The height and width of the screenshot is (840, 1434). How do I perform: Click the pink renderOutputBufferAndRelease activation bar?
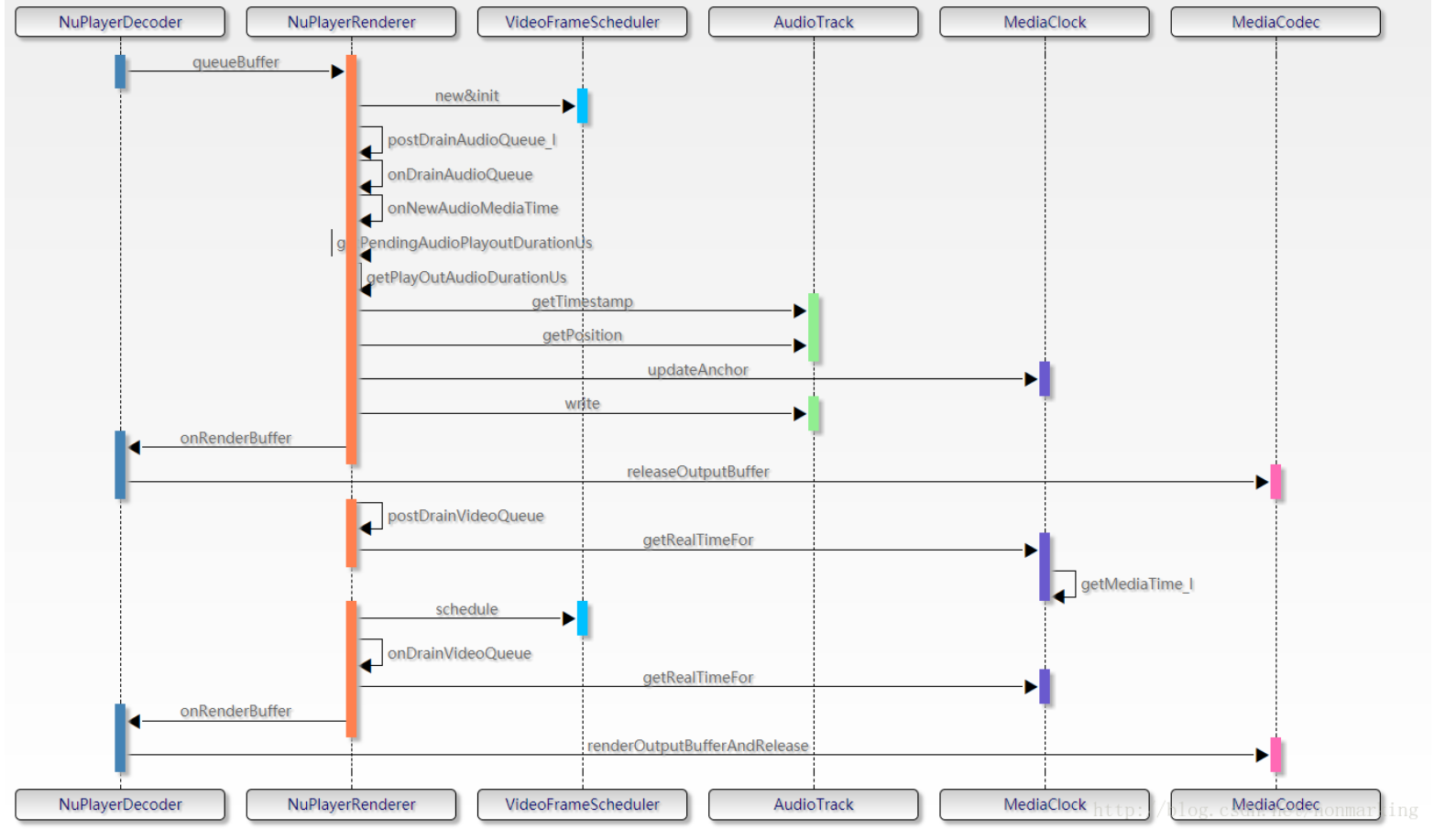click(1276, 756)
